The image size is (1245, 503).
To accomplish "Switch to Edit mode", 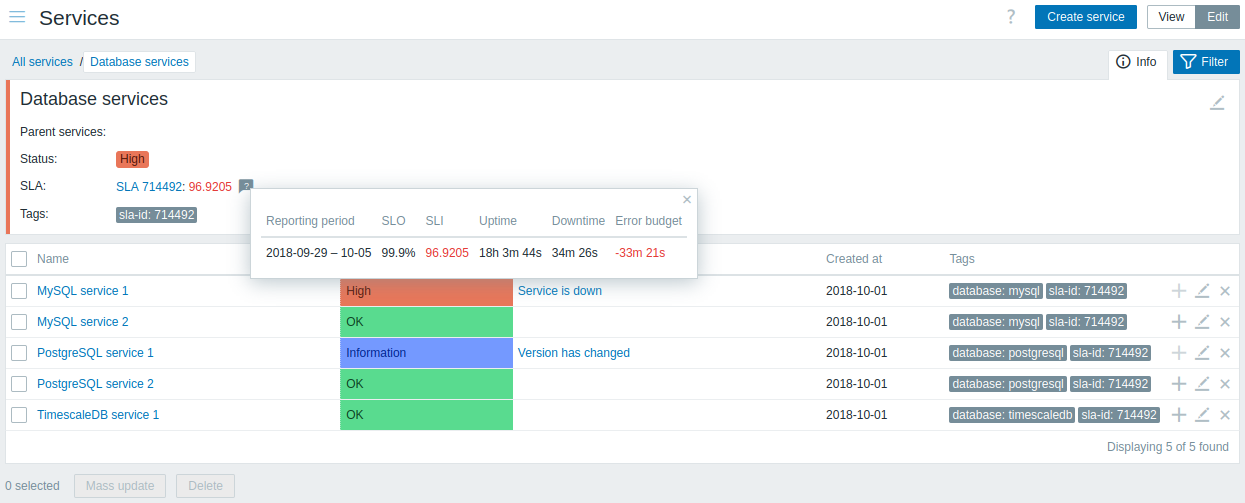I will (1217, 17).
